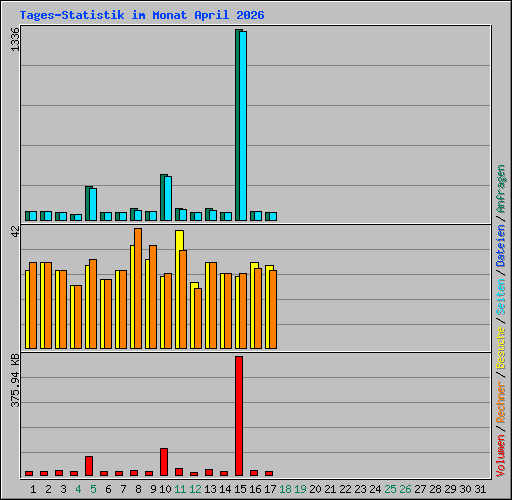
Task: Click the orange bar for day 1
Action: 33,306
